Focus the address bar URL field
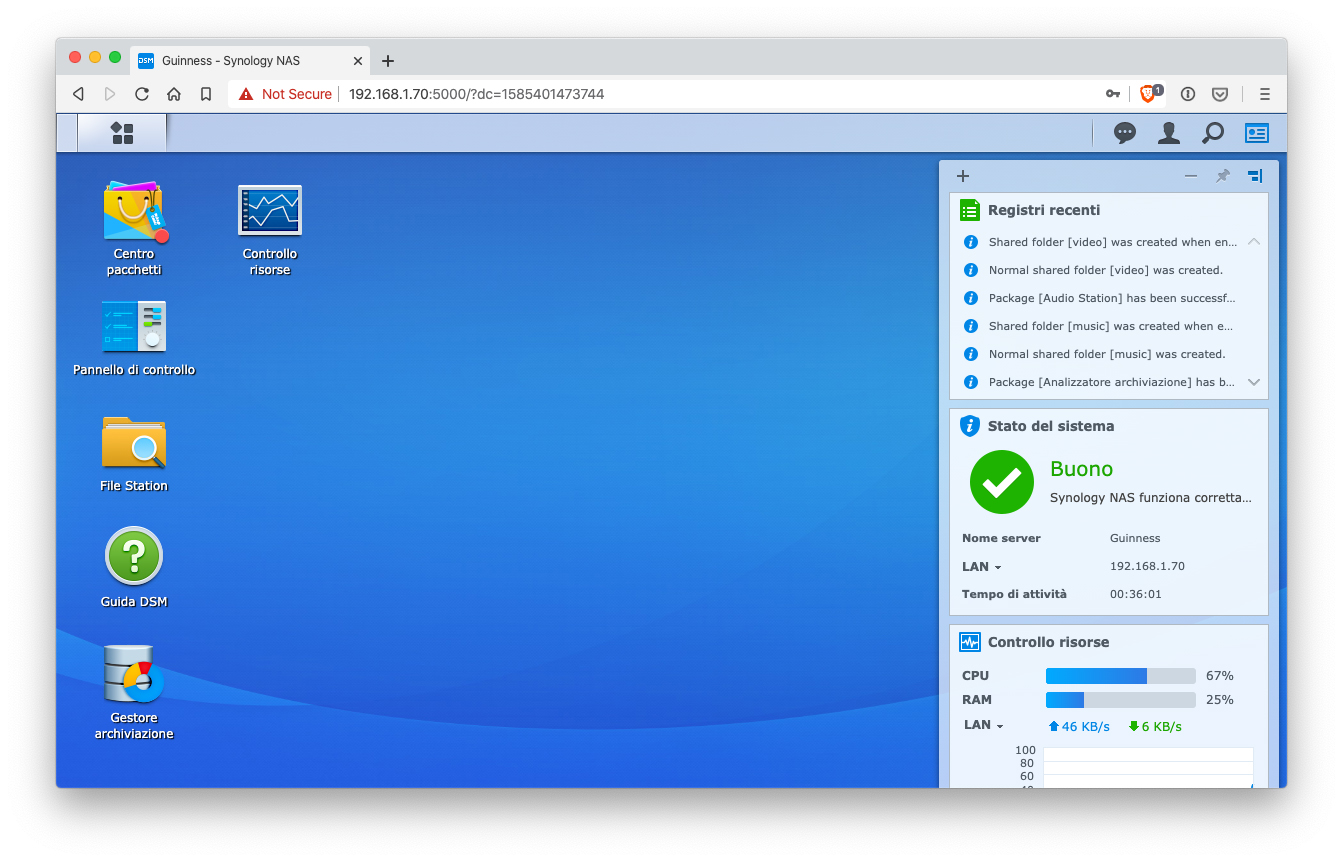 click(x=476, y=94)
